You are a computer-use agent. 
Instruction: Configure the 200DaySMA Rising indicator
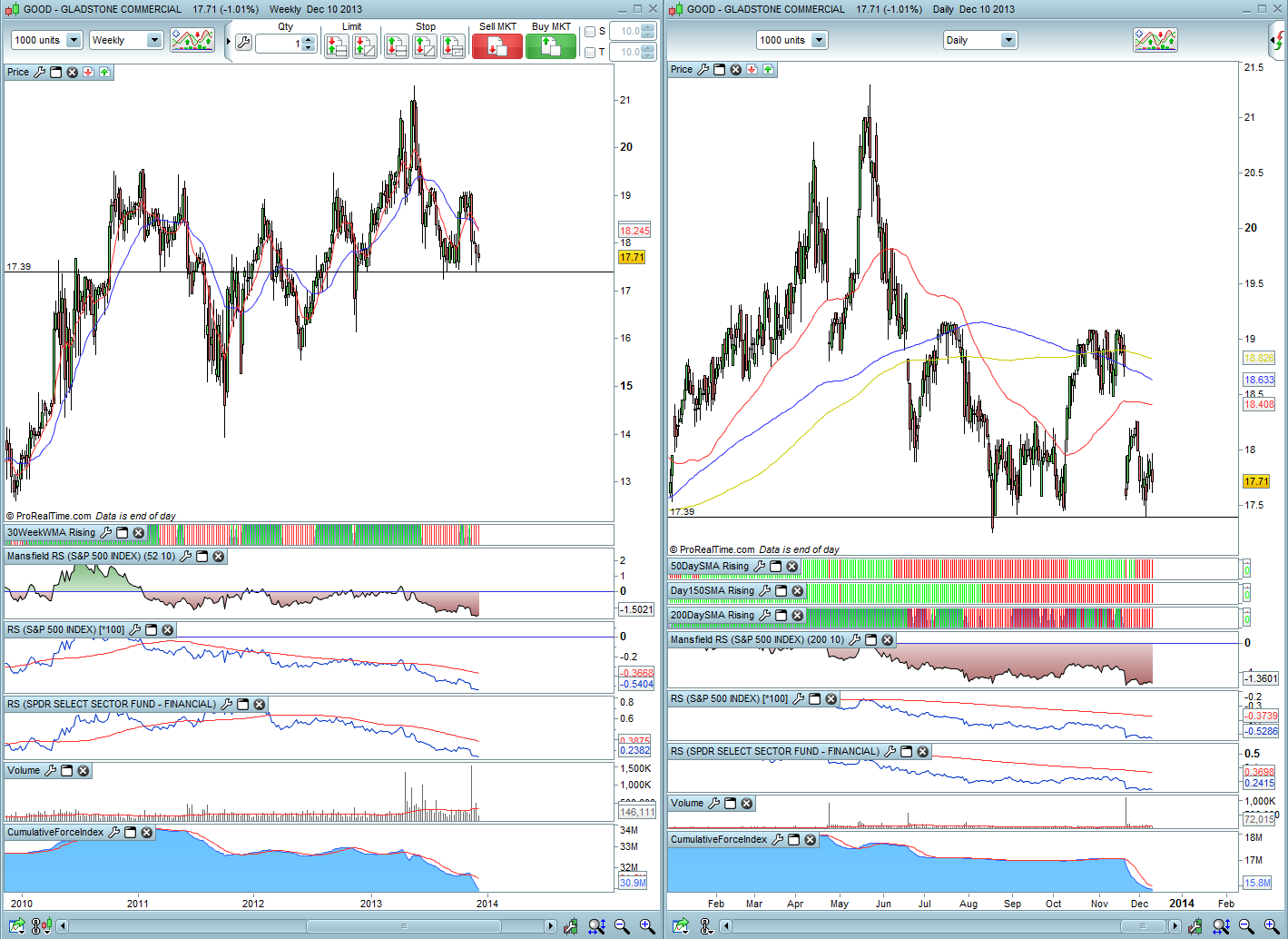765,616
